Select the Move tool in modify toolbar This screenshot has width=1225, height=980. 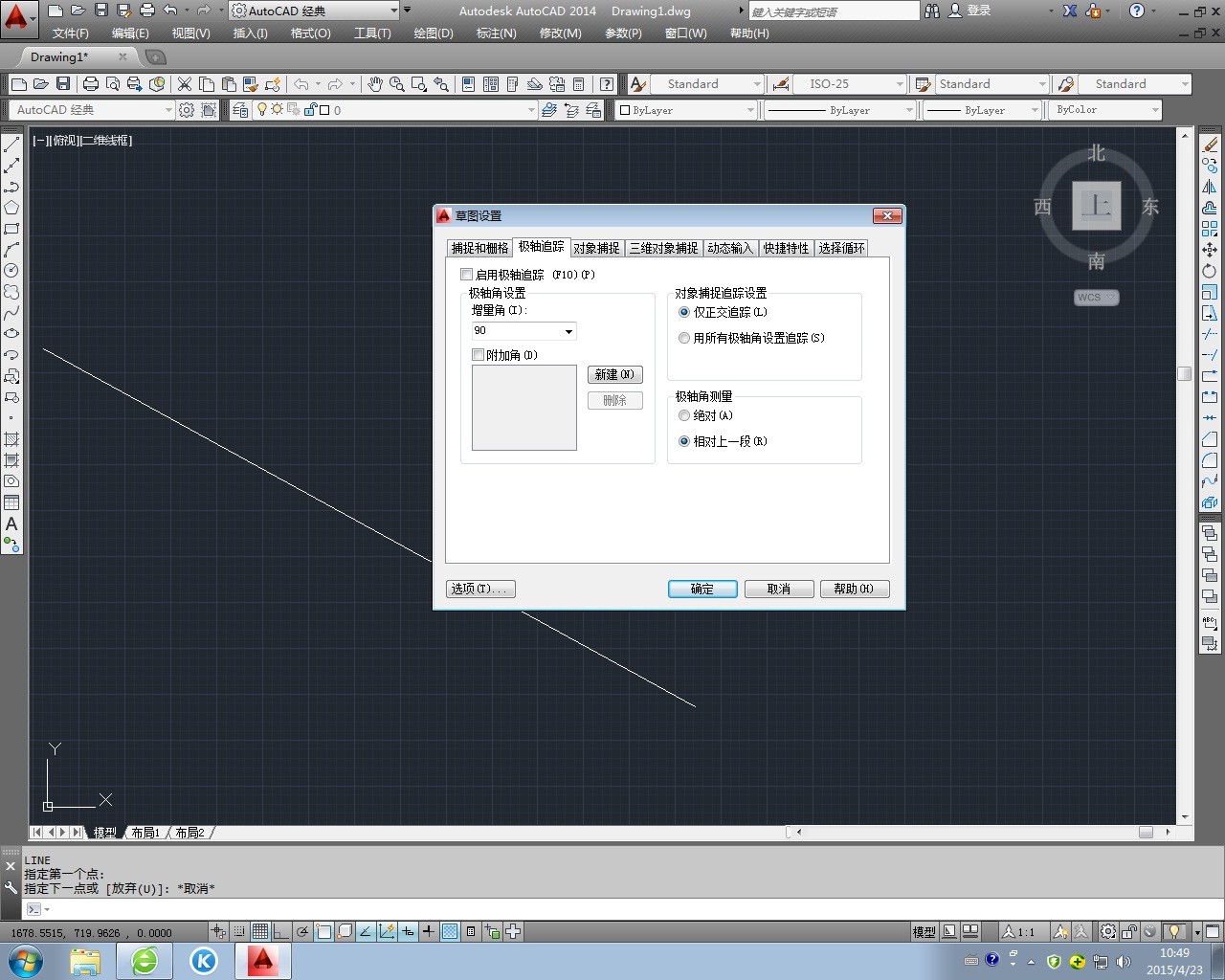click(1210, 250)
